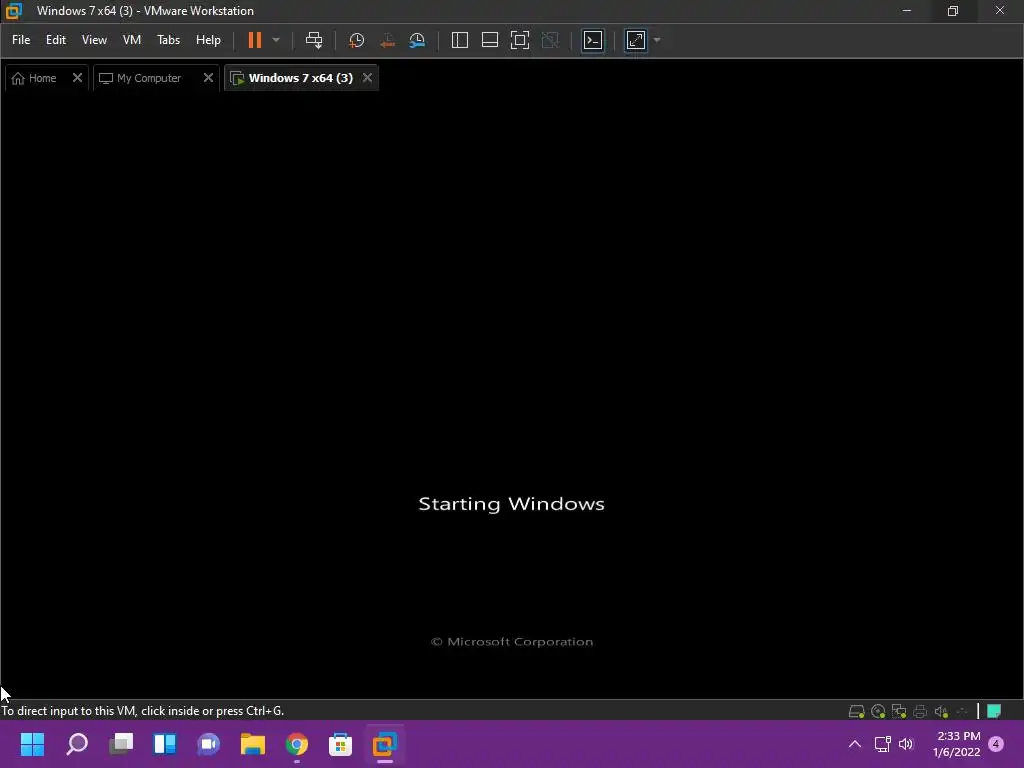This screenshot has width=1024, height=768.
Task: Open Task View from the taskbar
Action: [121, 744]
